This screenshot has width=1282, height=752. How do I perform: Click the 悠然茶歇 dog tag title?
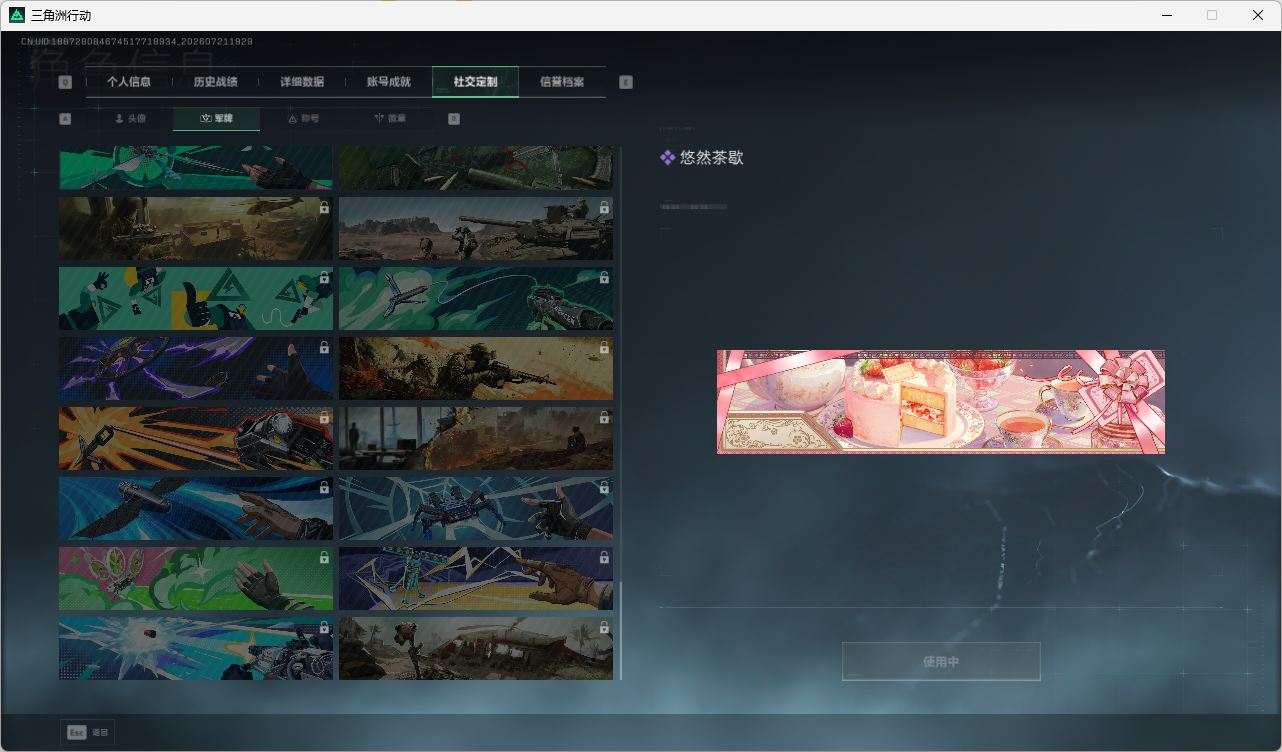712,158
